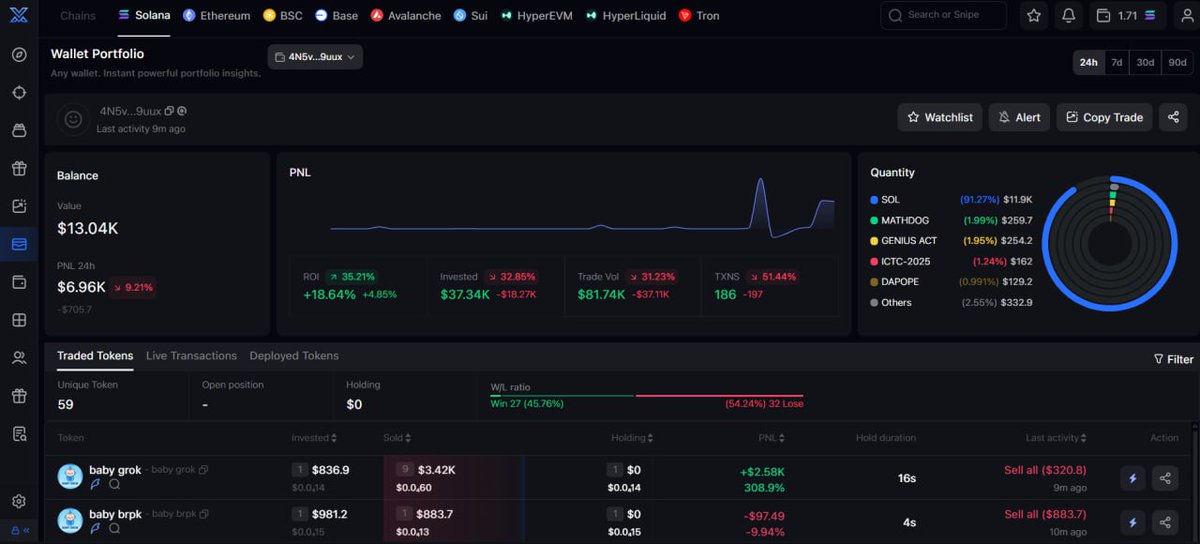This screenshot has width=1200, height=544.
Task: Open the notifications bell in top bar
Action: point(1069,16)
